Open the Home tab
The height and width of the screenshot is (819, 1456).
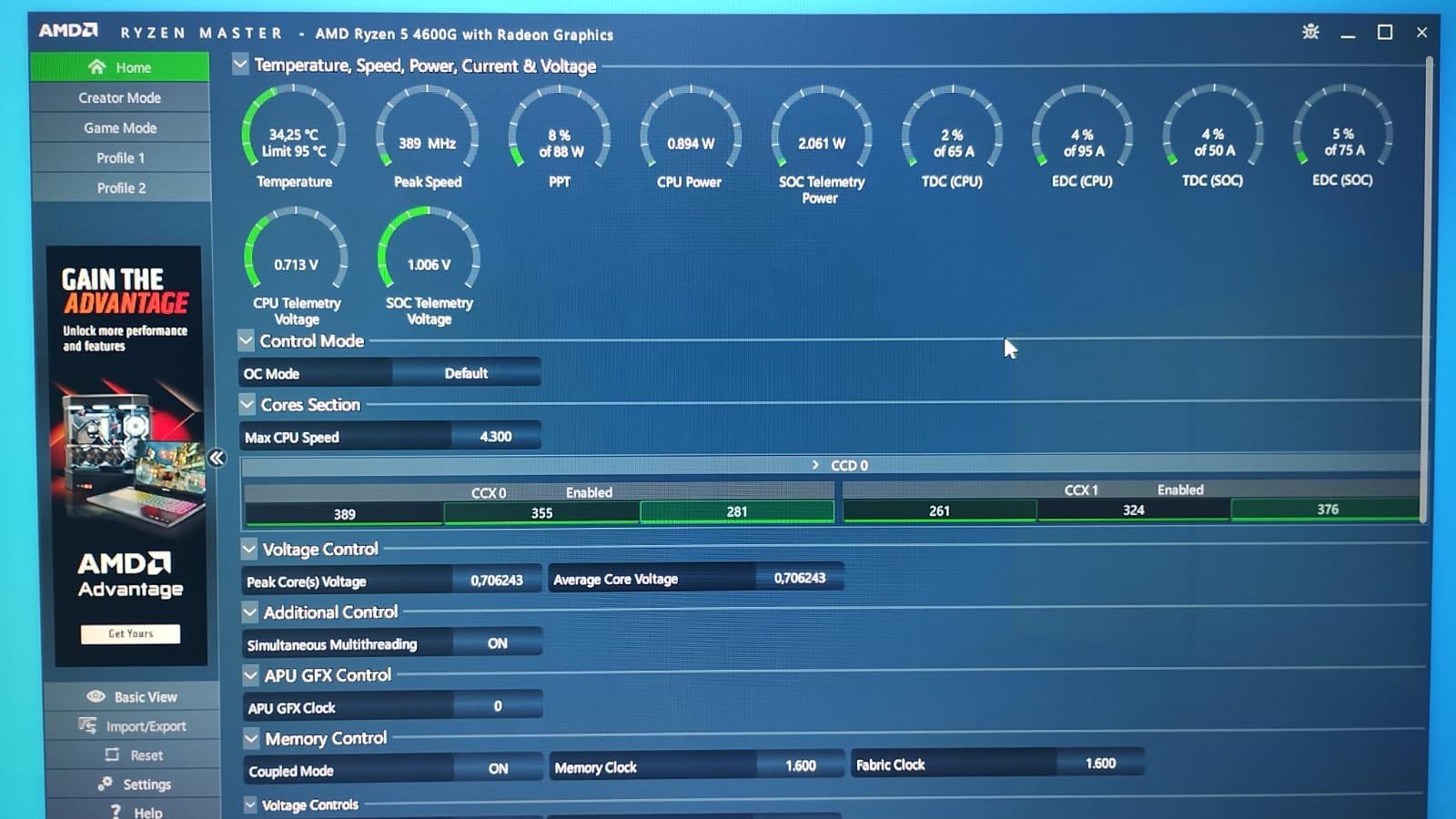[120, 66]
